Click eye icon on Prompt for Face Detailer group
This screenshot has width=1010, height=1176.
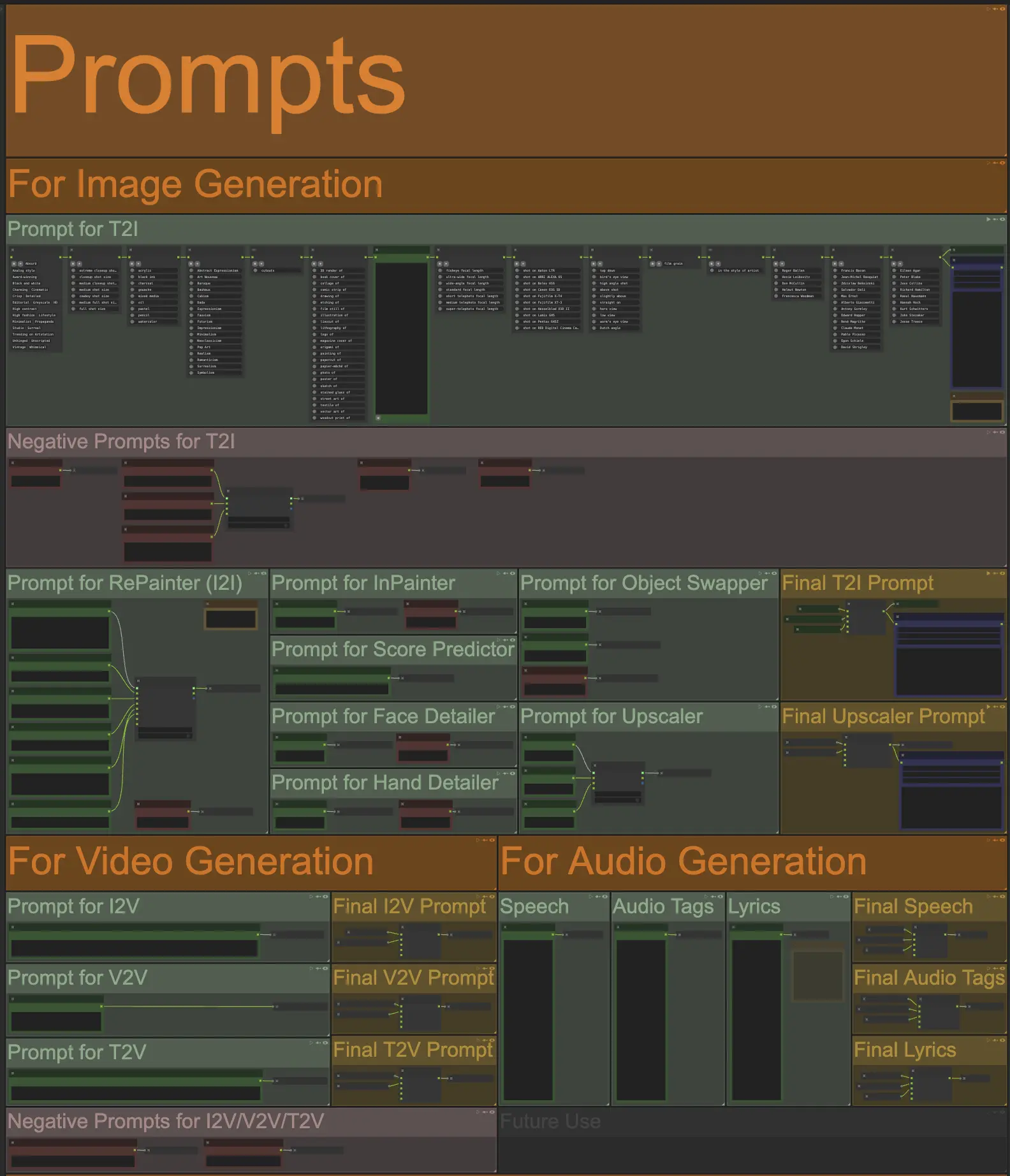tap(513, 707)
